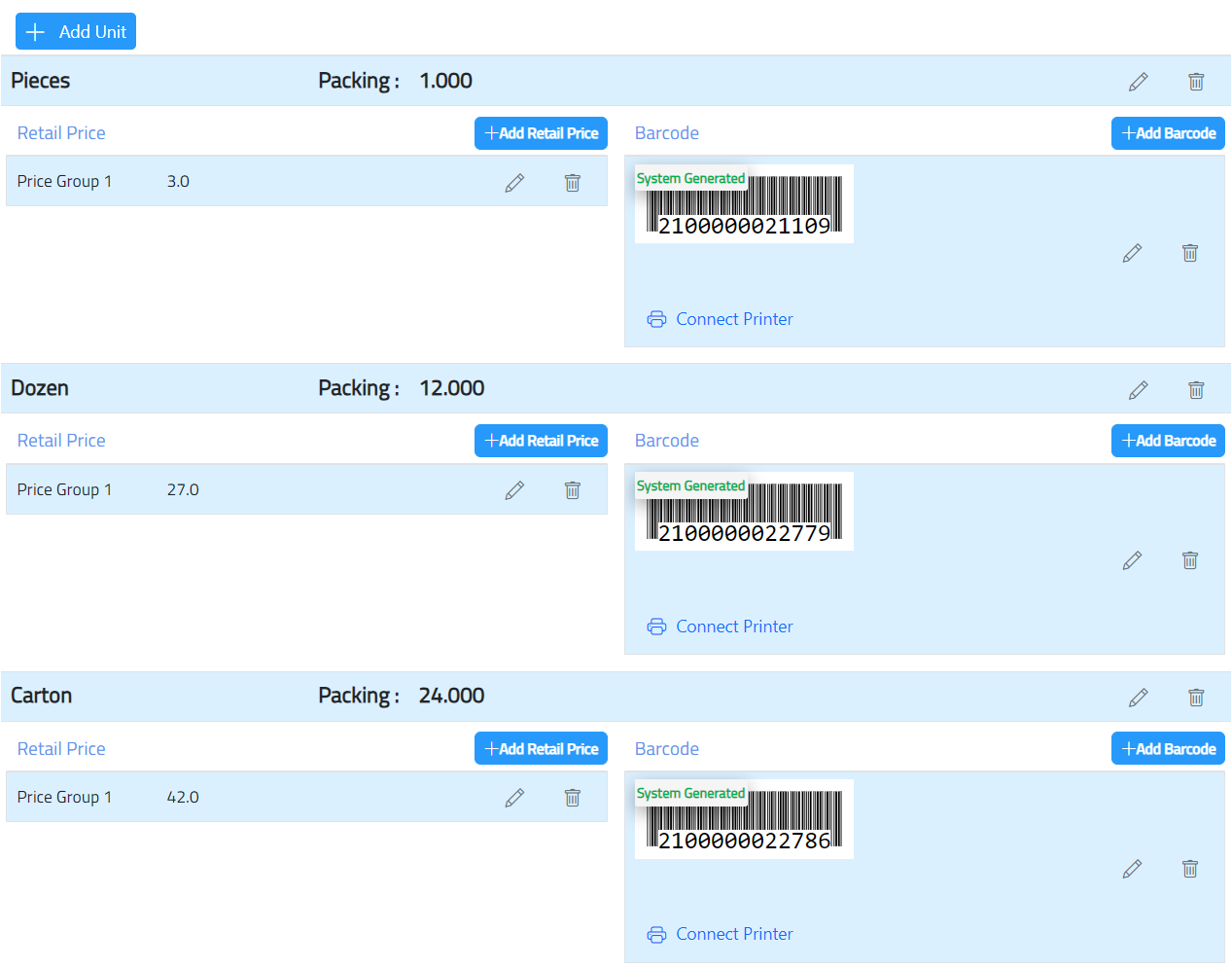Click the printer icon beside Connect Printer for Carton

tap(656, 933)
